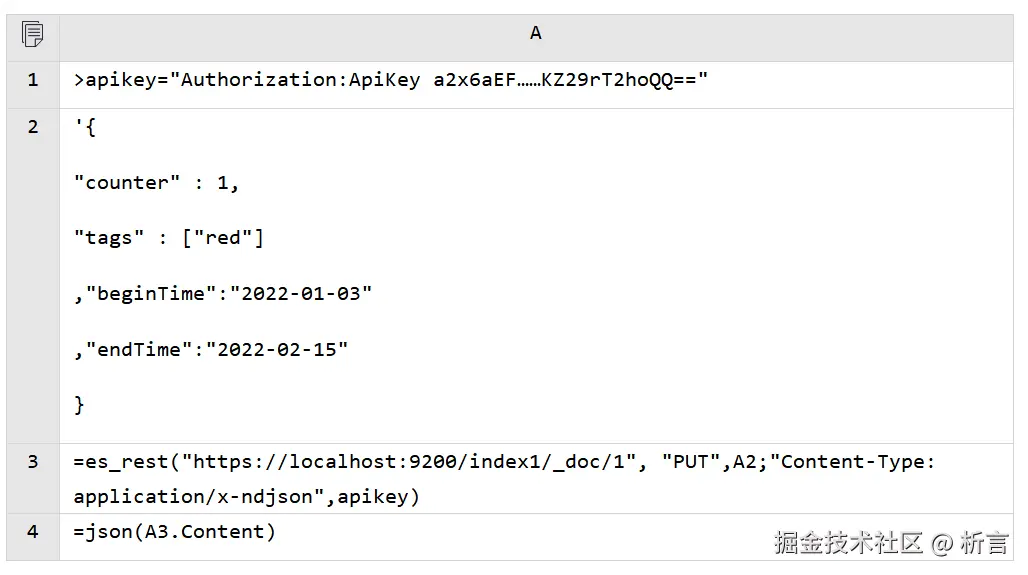Click the copy-script icon in the top-left corner
This screenshot has width=1028, height=575.
[32, 34]
